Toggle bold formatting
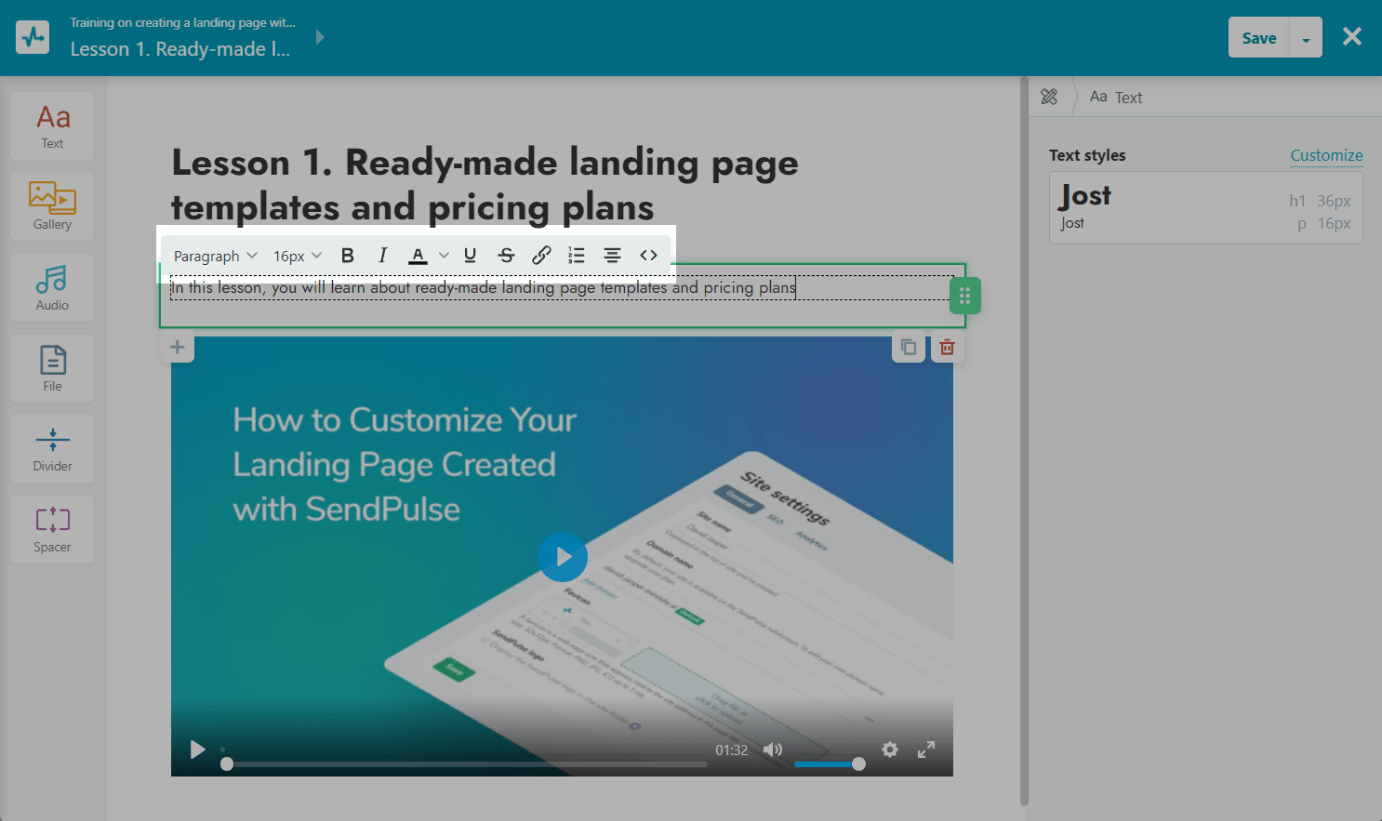The height and width of the screenshot is (821, 1382). 347,256
